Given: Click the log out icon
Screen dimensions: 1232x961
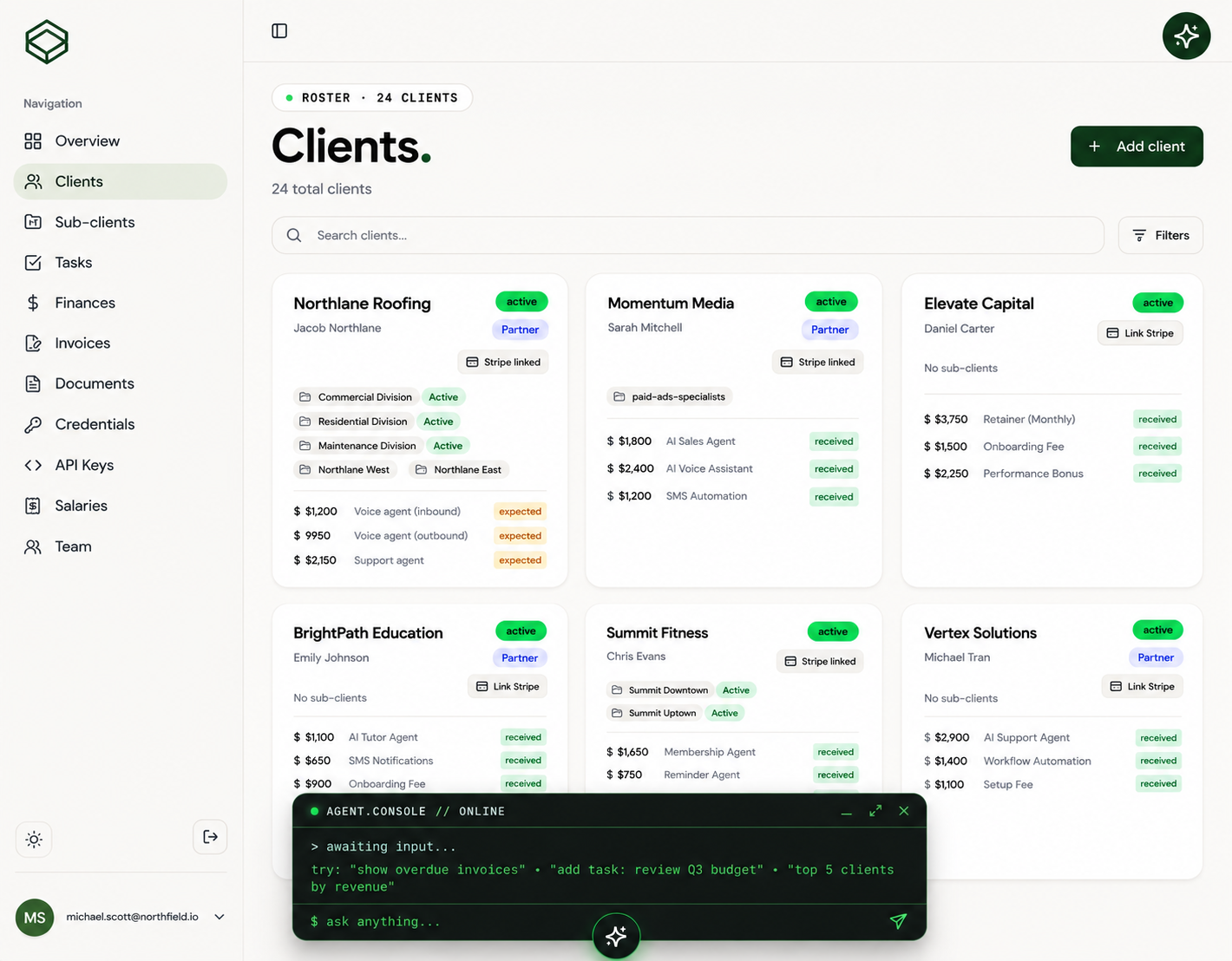Looking at the screenshot, I should (210, 837).
